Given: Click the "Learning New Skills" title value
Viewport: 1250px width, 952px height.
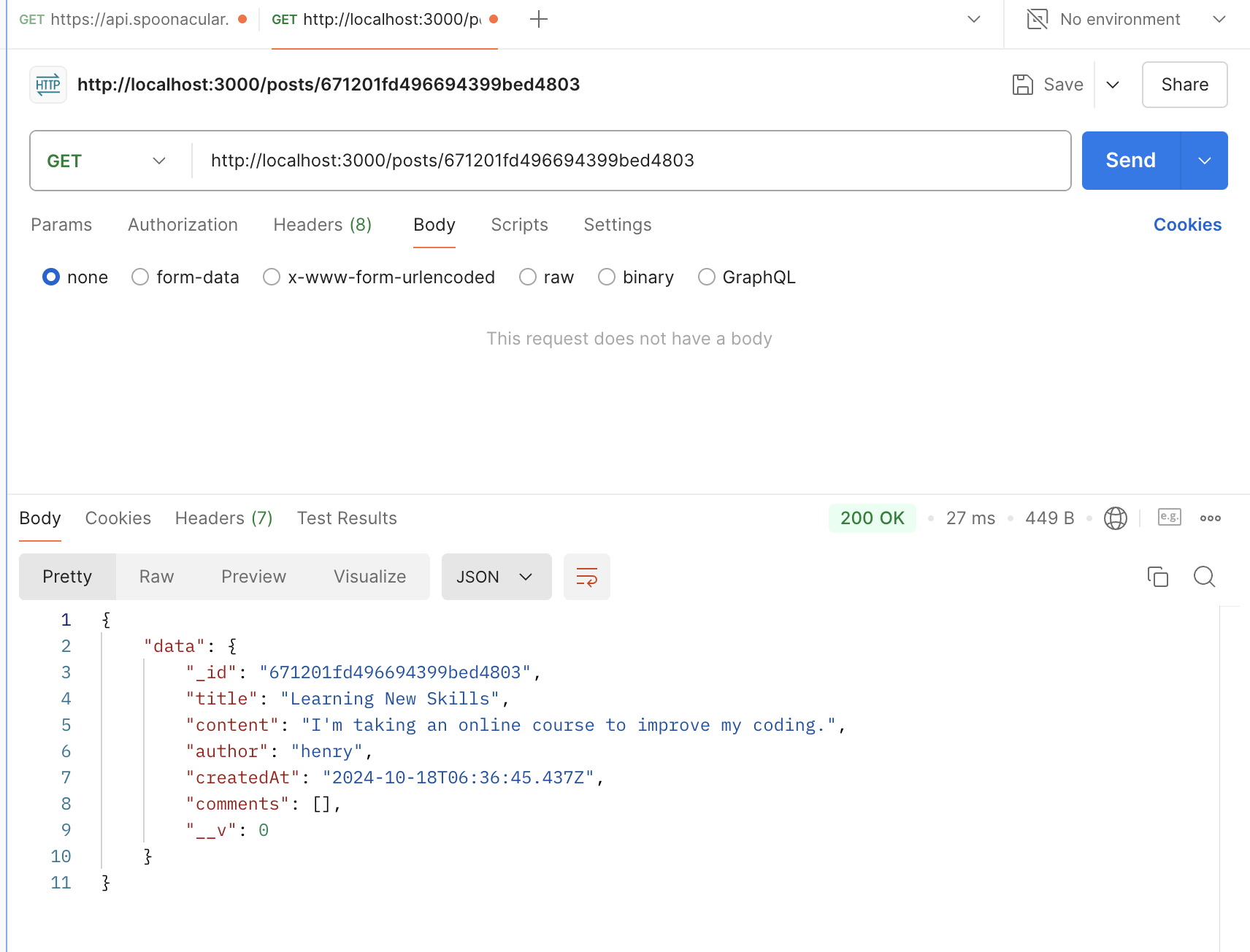Looking at the screenshot, I should click(x=390, y=699).
